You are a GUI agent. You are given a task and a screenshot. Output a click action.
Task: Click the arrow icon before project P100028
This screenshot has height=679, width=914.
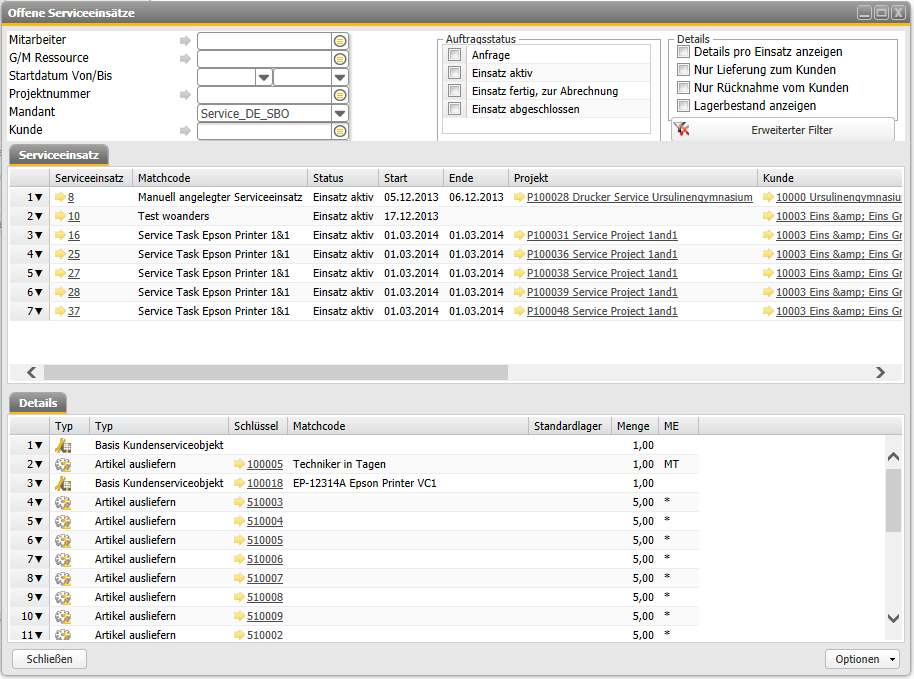pyautogui.click(x=519, y=198)
